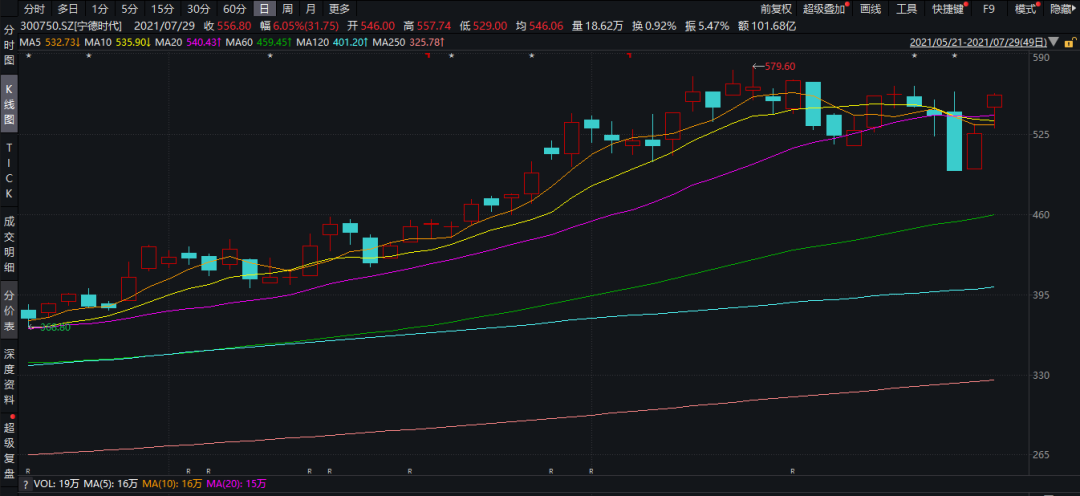Viewport: 1080px width, 496px height.
Task: Click the lock icon beside date range
Action: click(x=1068, y=43)
